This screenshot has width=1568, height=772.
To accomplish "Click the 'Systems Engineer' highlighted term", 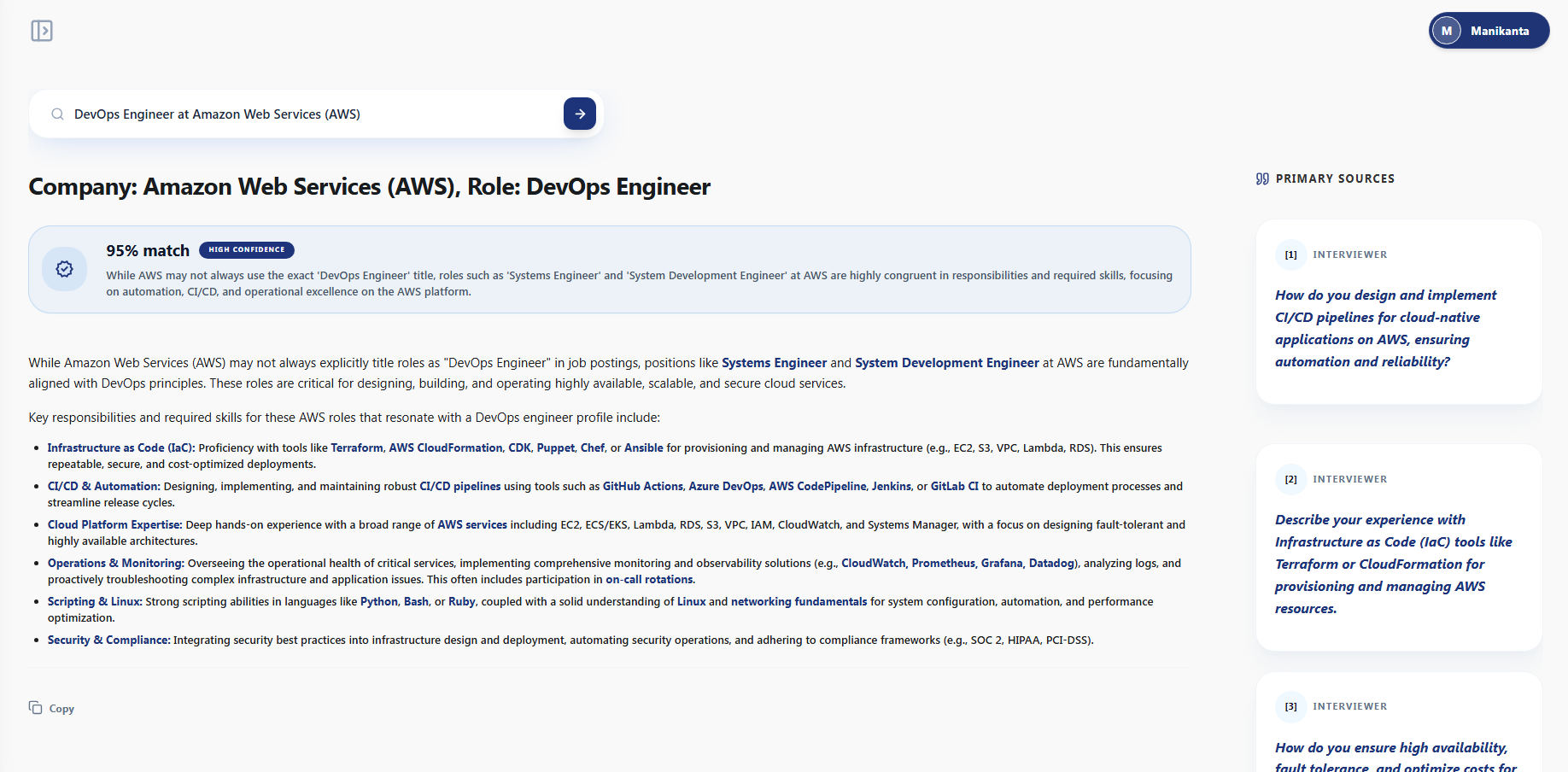I will coord(775,363).
